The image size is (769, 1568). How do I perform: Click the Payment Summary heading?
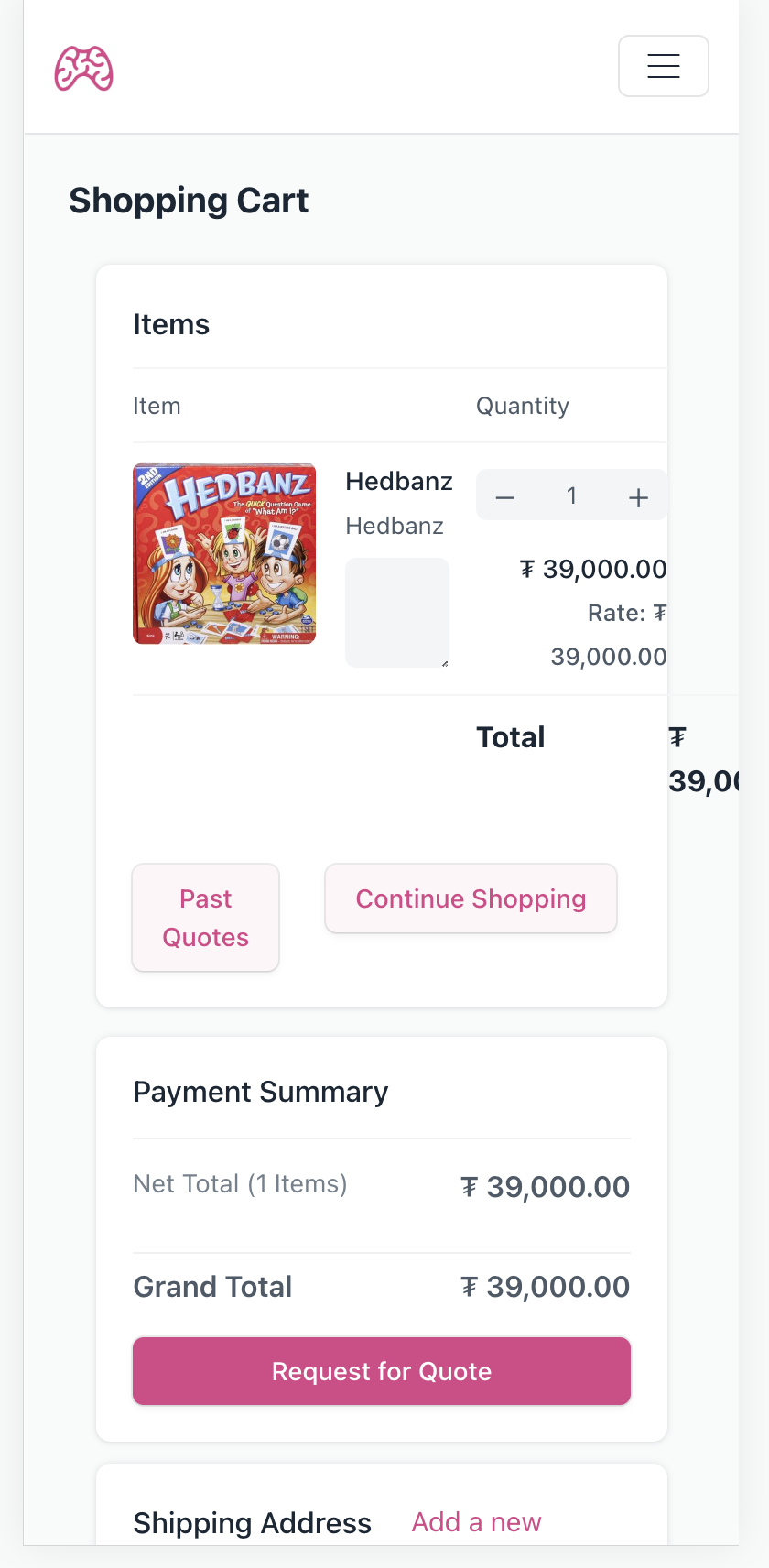[261, 1091]
